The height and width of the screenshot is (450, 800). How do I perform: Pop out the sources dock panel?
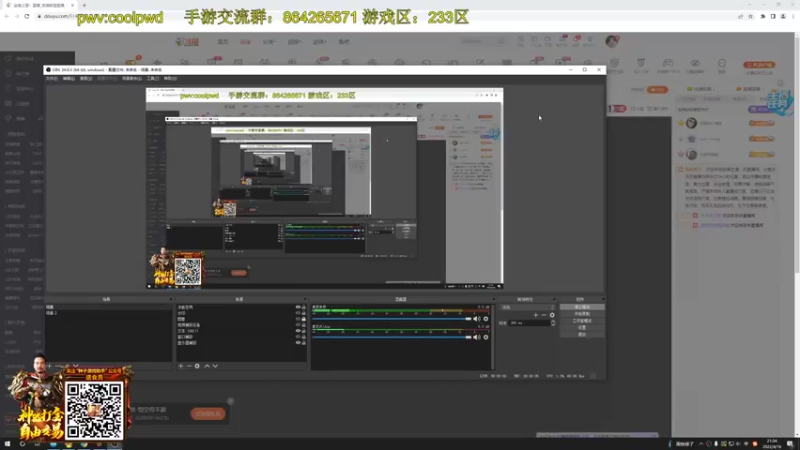(305, 299)
